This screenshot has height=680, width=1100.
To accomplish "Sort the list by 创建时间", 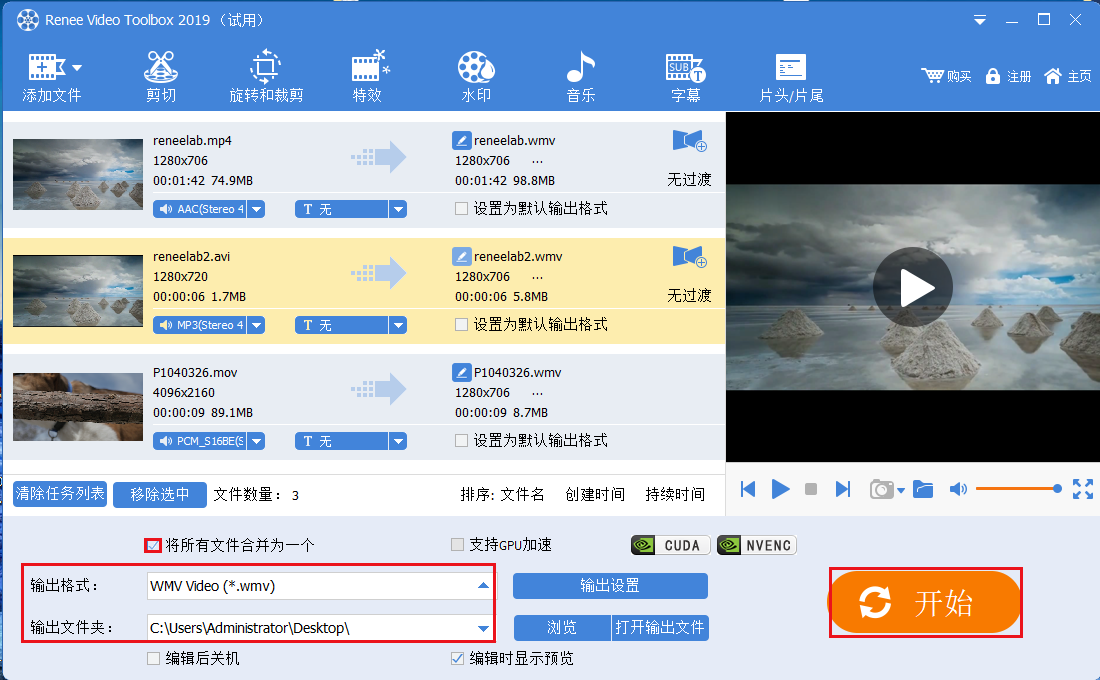I will pyautogui.click(x=595, y=494).
